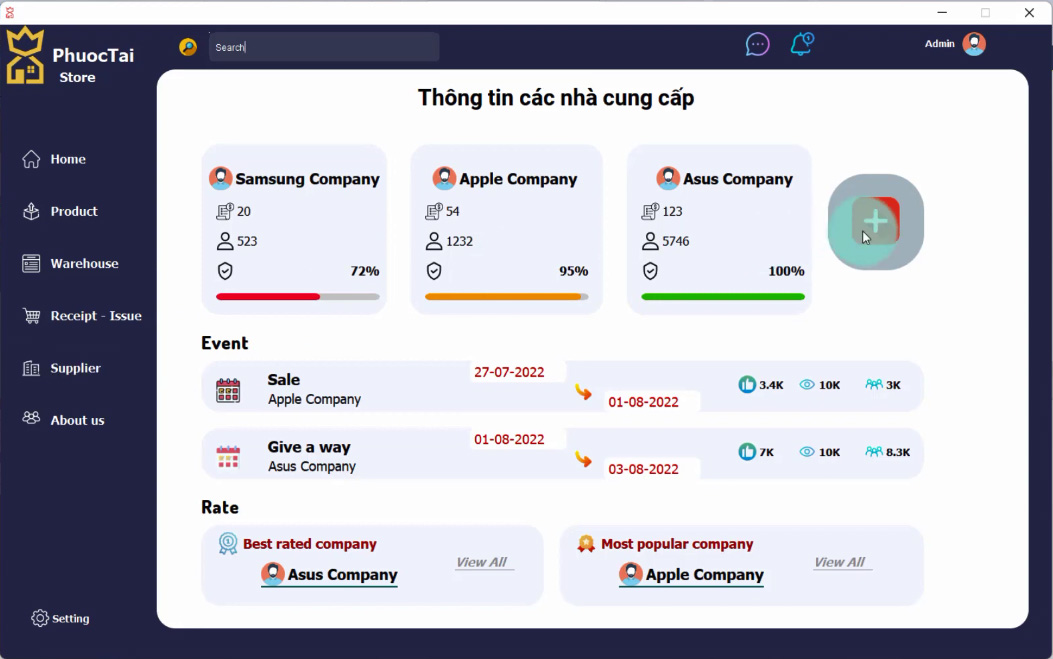1053x659 pixels.
Task: Open the Receipt - Issue menu item
Action: click(x=95, y=316)
